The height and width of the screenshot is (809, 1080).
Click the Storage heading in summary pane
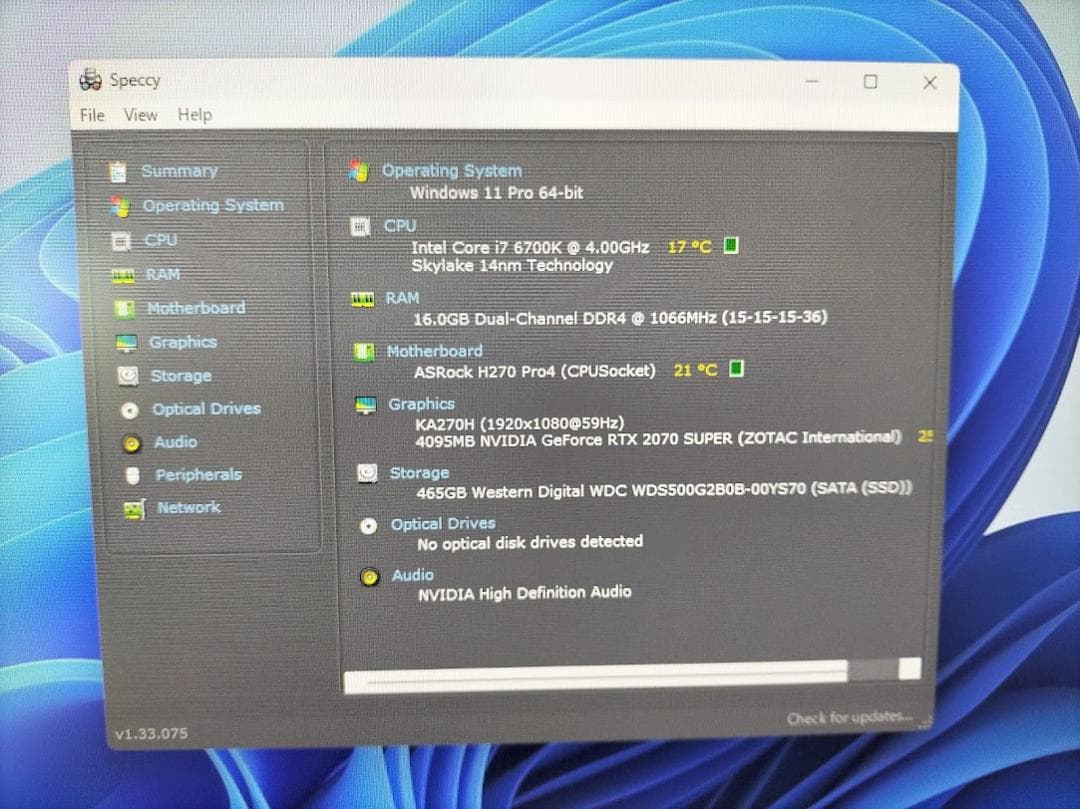point(418,473)
